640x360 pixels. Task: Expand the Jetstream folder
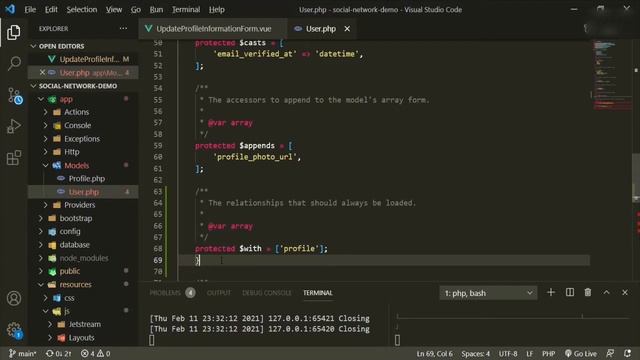[x=51, y=324]
